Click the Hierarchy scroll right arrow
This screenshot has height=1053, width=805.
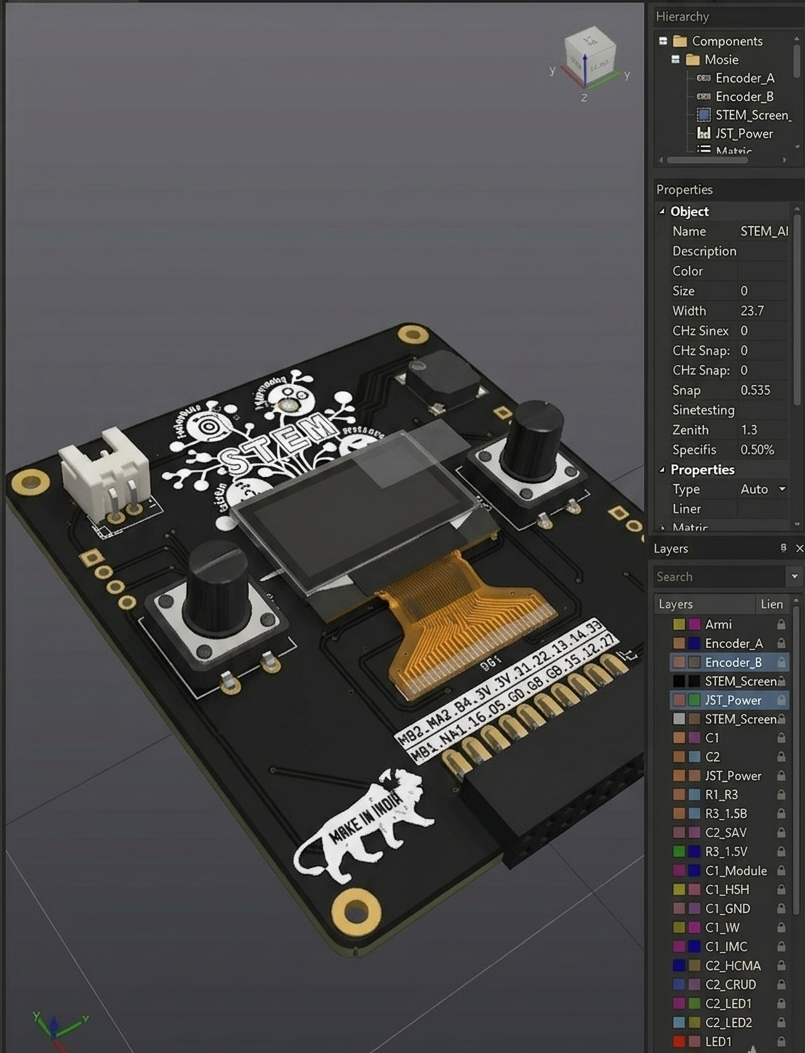(x=784, y=160)
